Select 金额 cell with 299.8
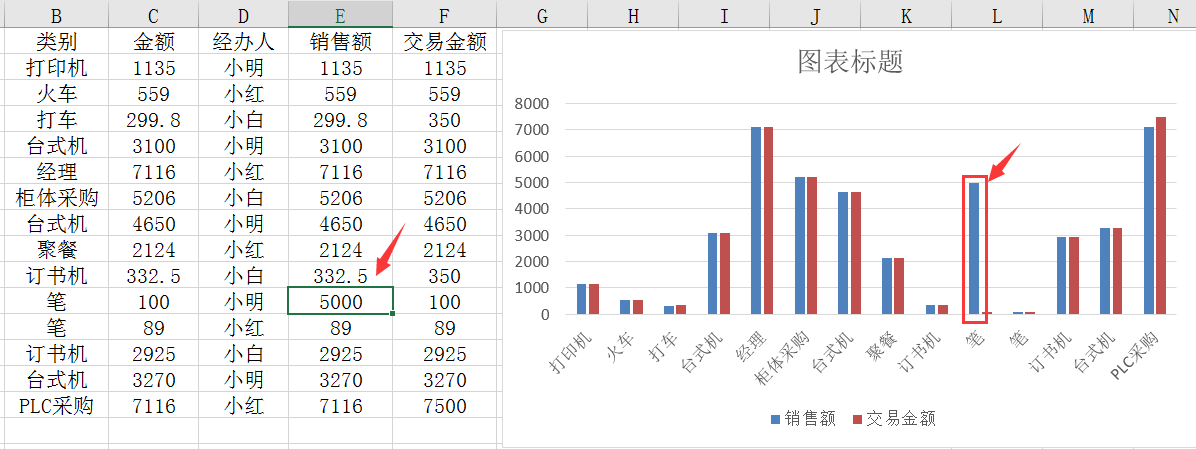The height and width of the screenshot is (449, 1196). 154,120
